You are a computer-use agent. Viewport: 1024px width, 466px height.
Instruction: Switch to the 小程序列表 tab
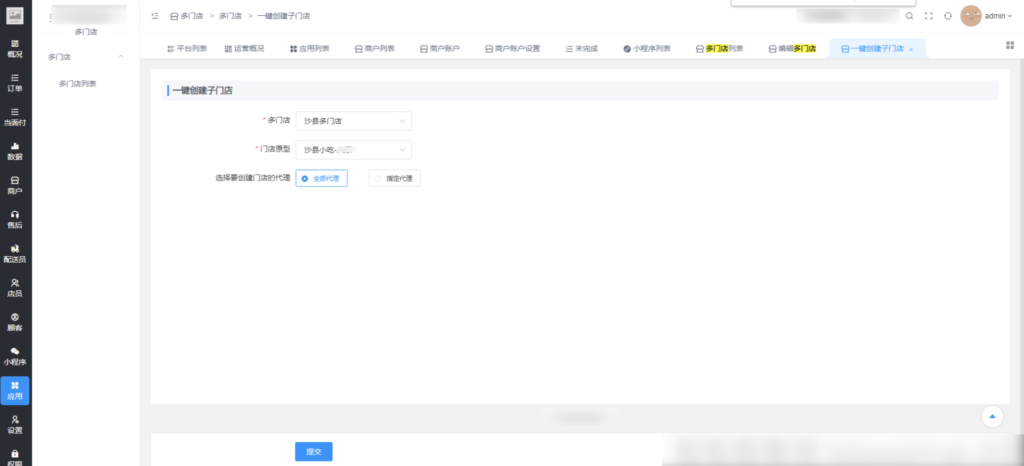647,48
